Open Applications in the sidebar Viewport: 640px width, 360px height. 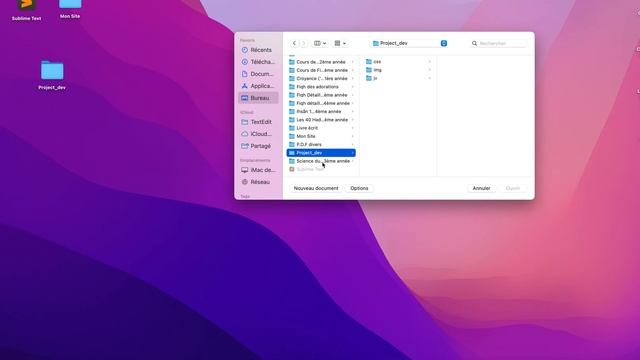[258, 86]
